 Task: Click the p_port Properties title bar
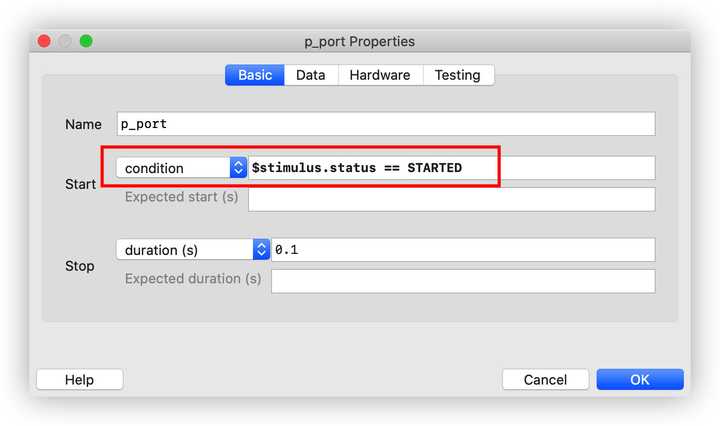coord(359,41)
